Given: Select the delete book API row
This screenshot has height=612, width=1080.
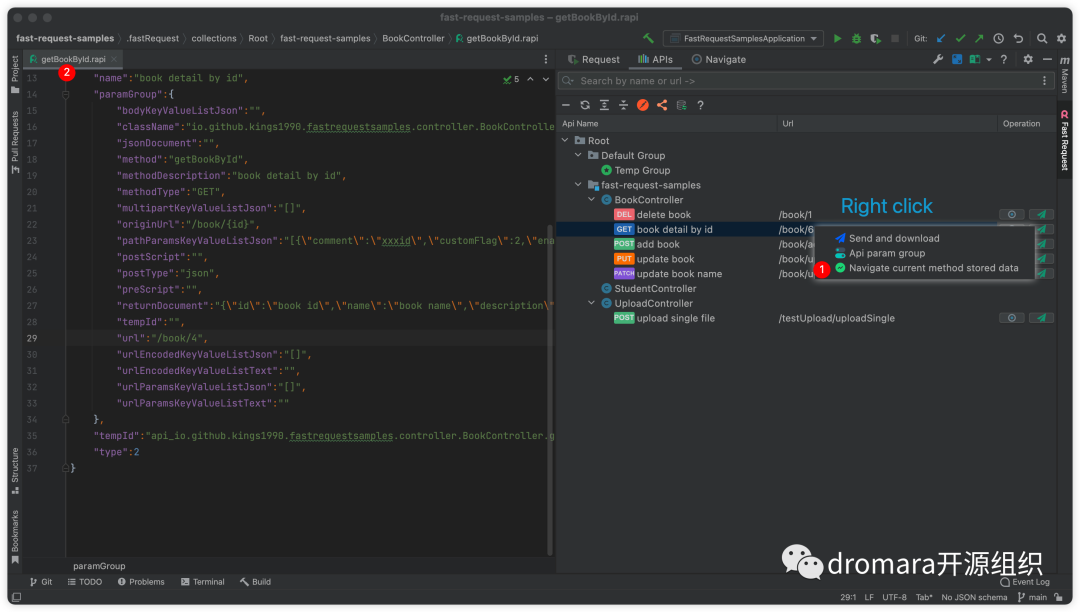Looking at the screenshot, I should tap(805, 215).
